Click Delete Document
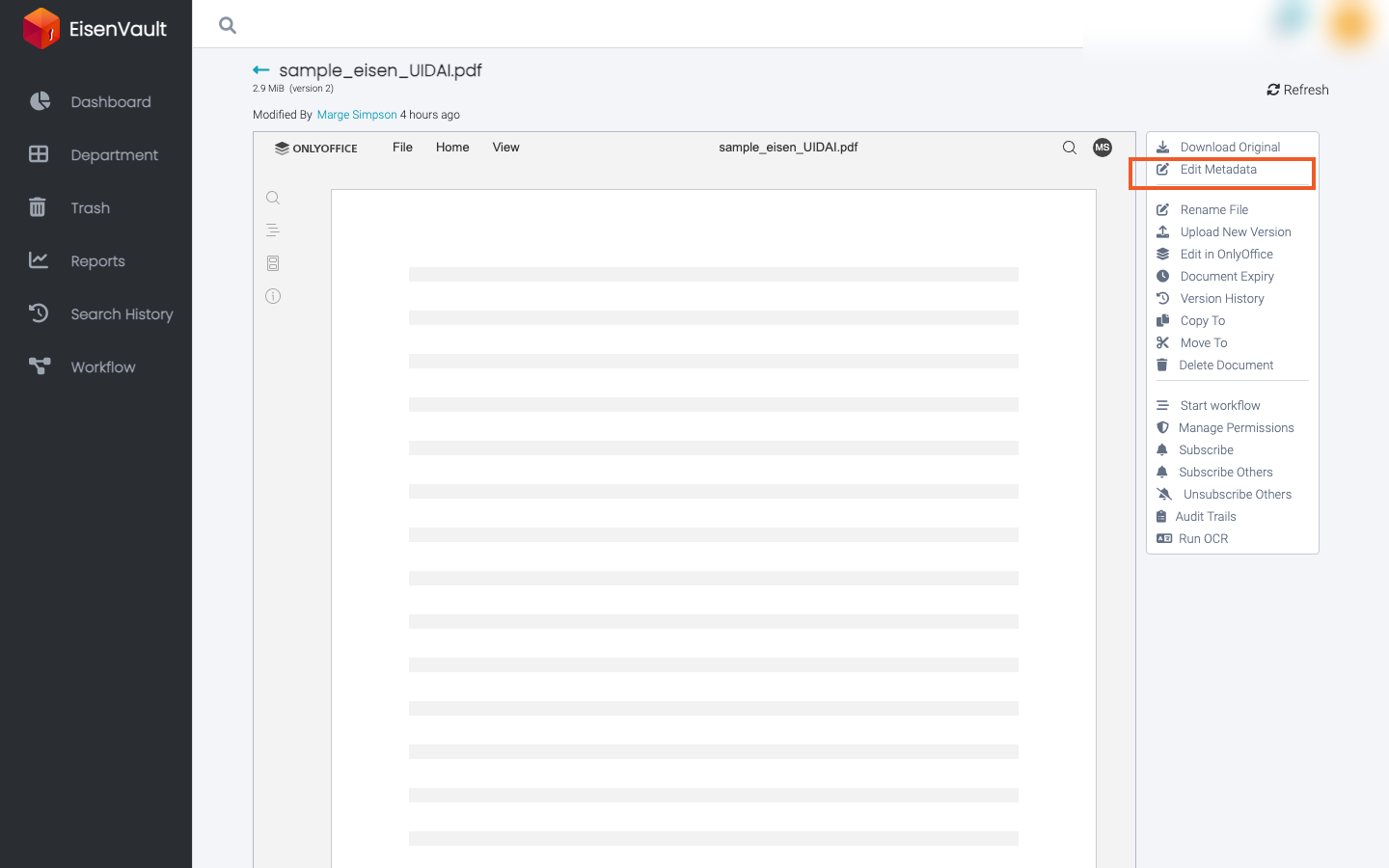1389x868 pixels. [x=1214, y=366]
